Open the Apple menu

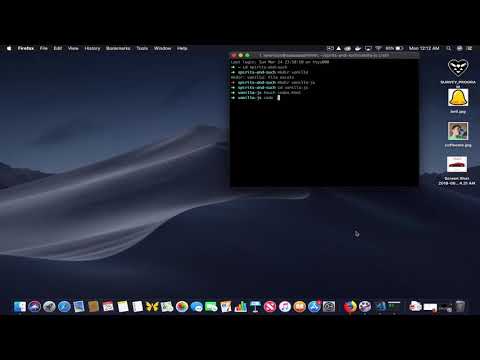tap(9, 48)
